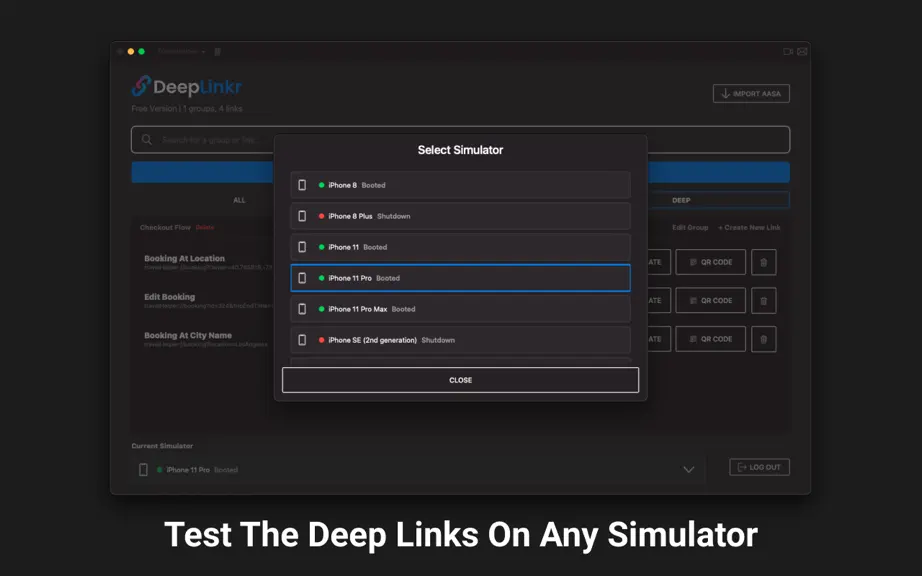Click the phone icon beside iPhone 11 Pro Max
The width and height of the screenshot is (922, 576).
point(302,309)
